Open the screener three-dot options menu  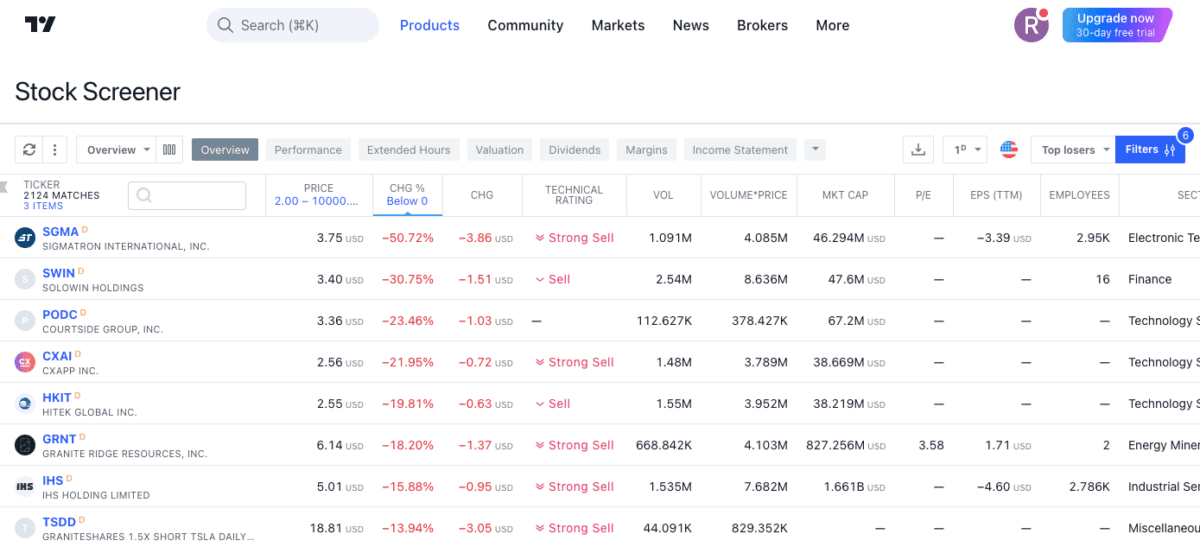tap(55, 150)
